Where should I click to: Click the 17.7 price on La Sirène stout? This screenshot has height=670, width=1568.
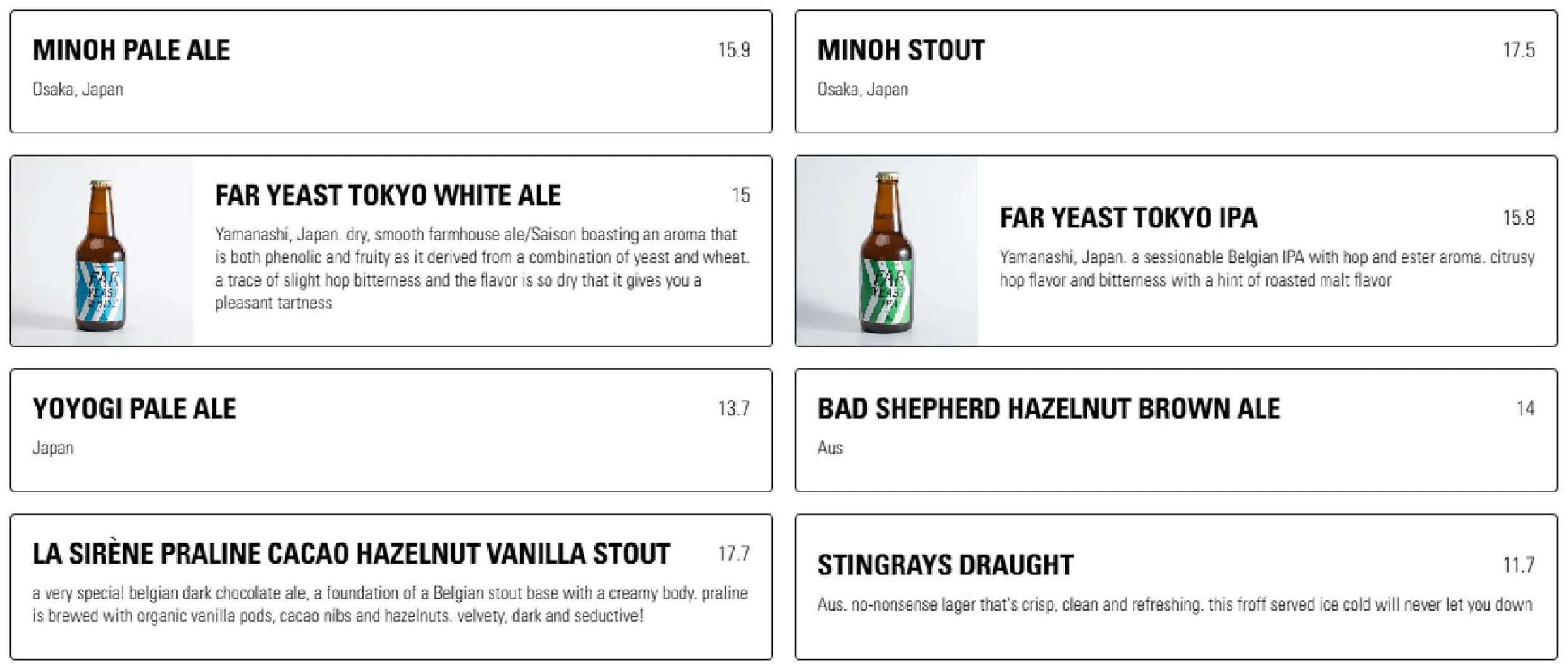pos(734,554)
